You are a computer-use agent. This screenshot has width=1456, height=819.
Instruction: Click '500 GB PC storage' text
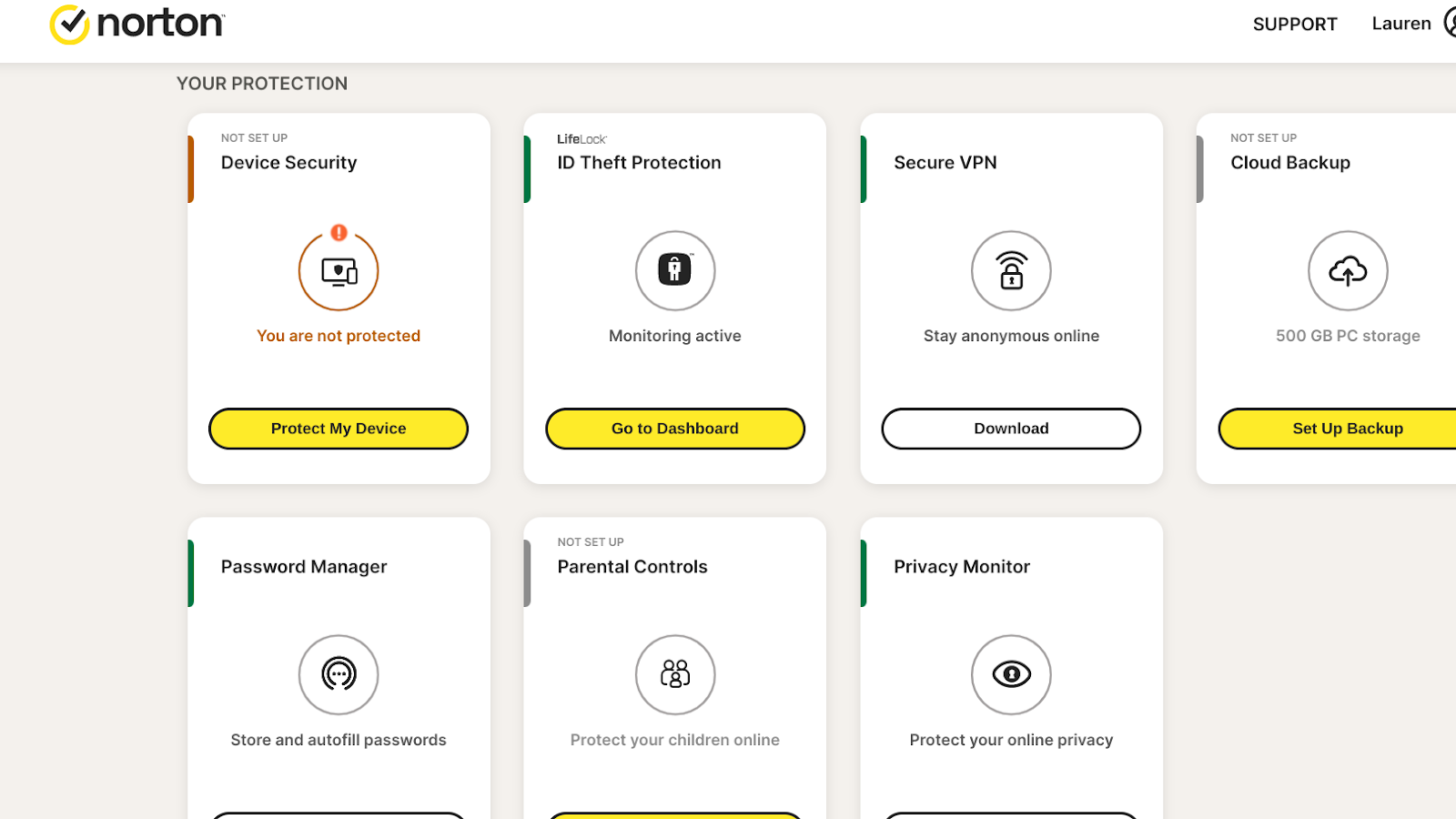click(1348, 336)
